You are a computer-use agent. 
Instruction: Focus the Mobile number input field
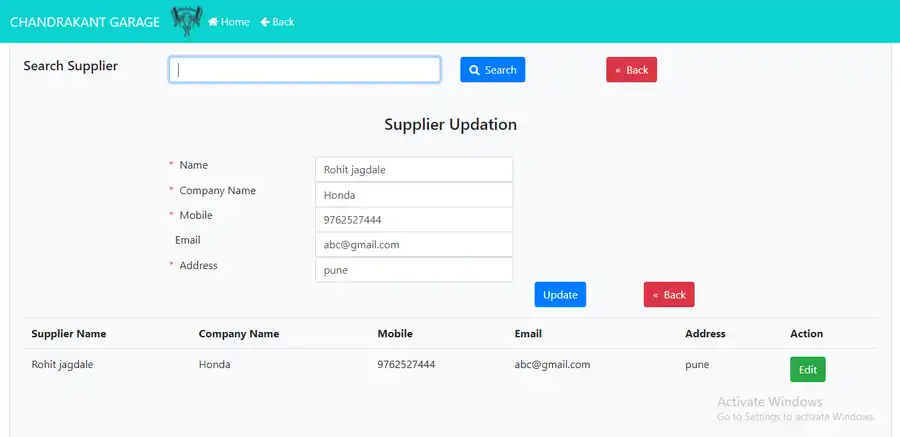[413, 220]
